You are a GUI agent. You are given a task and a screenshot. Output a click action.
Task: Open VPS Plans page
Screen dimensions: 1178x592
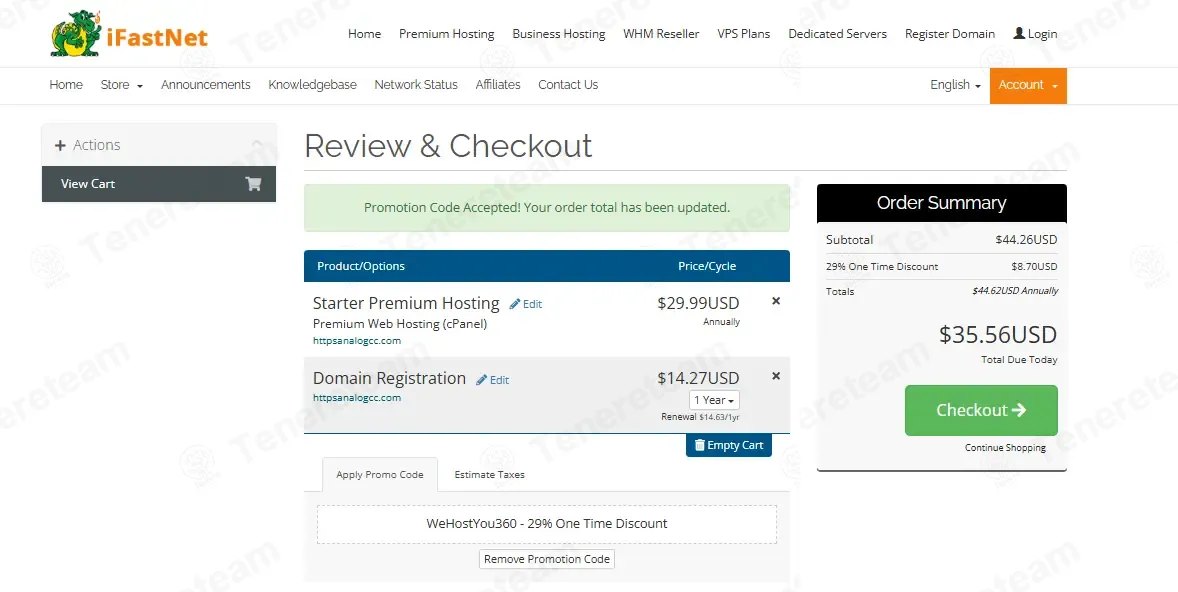pos(744,34)
